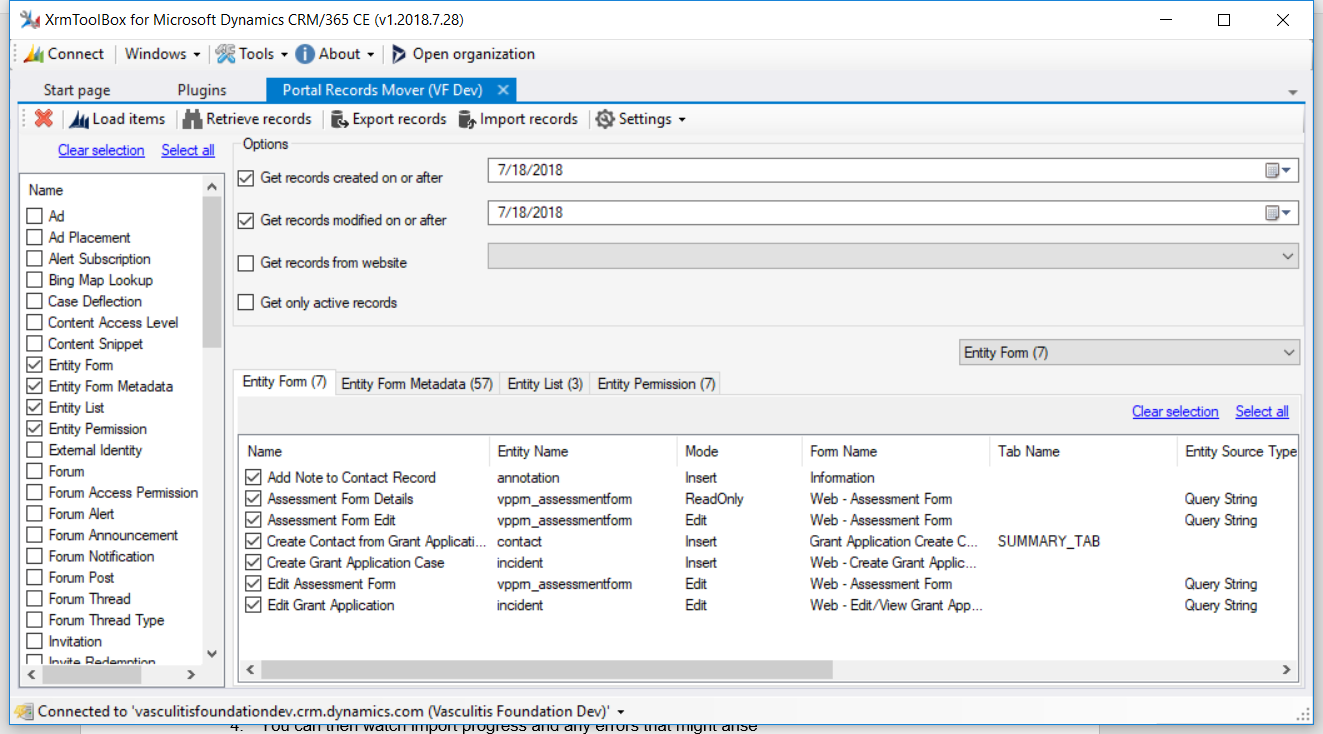Open Settings gear icon
The height and width of the screenshot is (734, 1323).
(x=605, y=119)
